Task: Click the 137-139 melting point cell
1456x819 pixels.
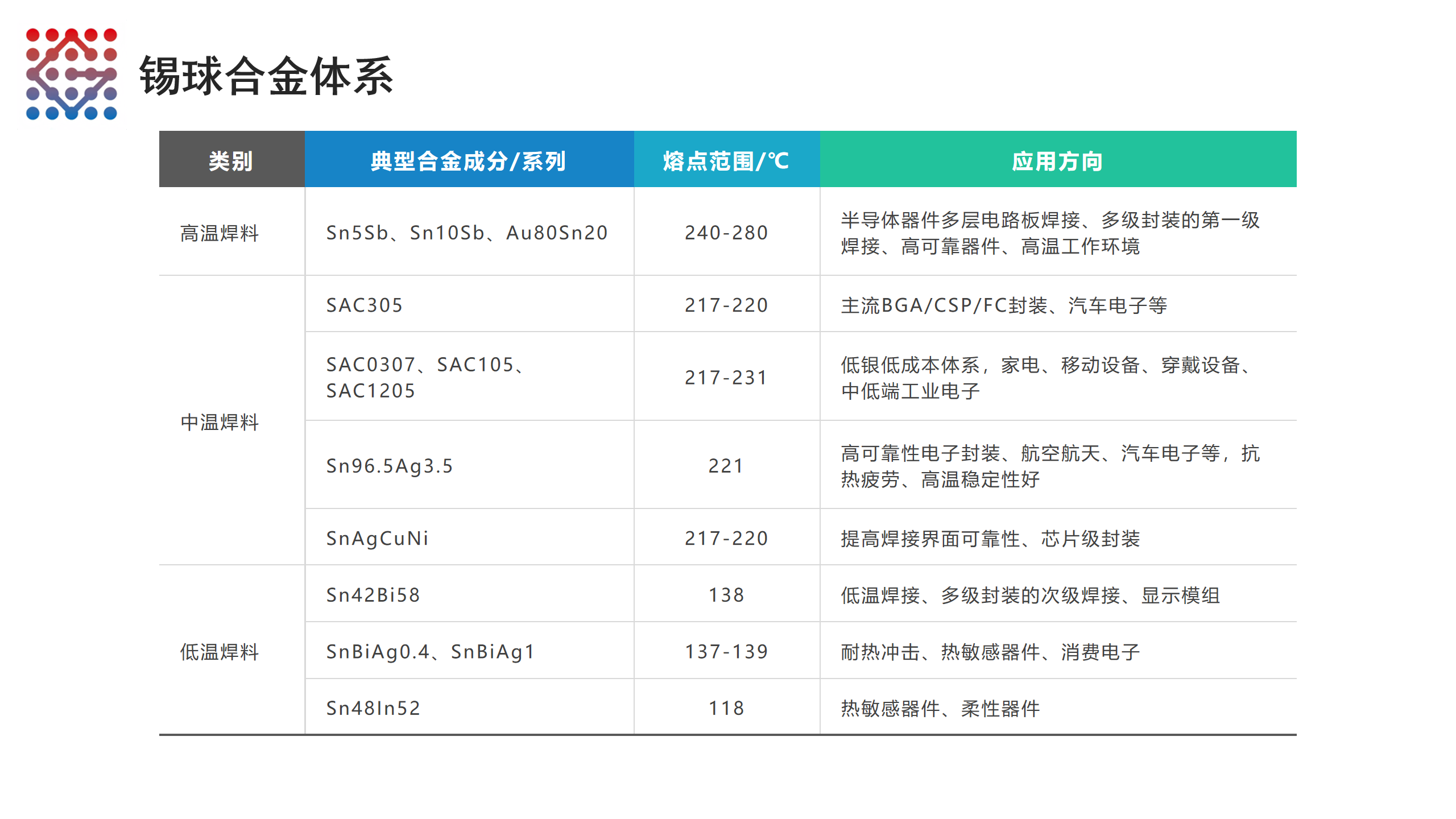Action: point(726,651)
